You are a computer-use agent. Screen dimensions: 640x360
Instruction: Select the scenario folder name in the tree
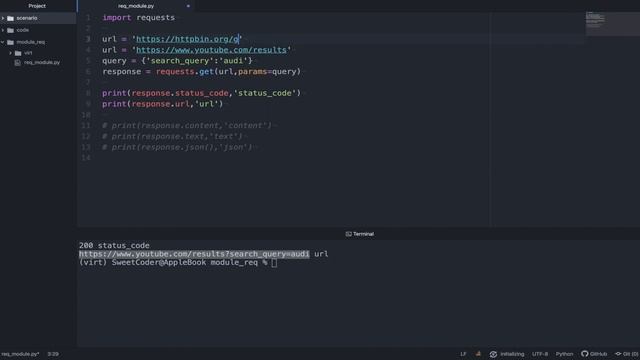click(27, 18)
